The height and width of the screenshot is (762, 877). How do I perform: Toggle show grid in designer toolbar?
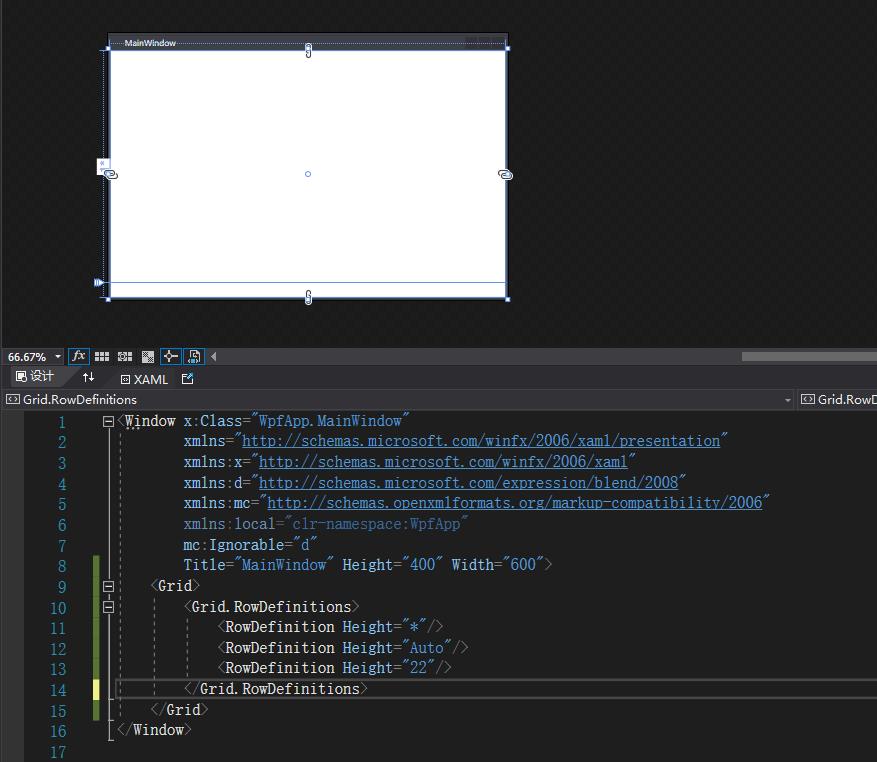(102, 356)
